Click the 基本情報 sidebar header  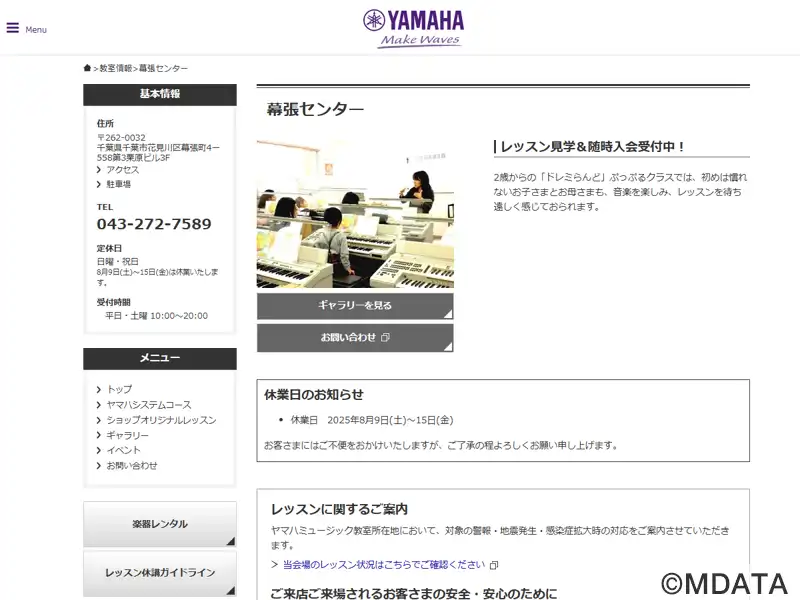[x=160, y=94]
